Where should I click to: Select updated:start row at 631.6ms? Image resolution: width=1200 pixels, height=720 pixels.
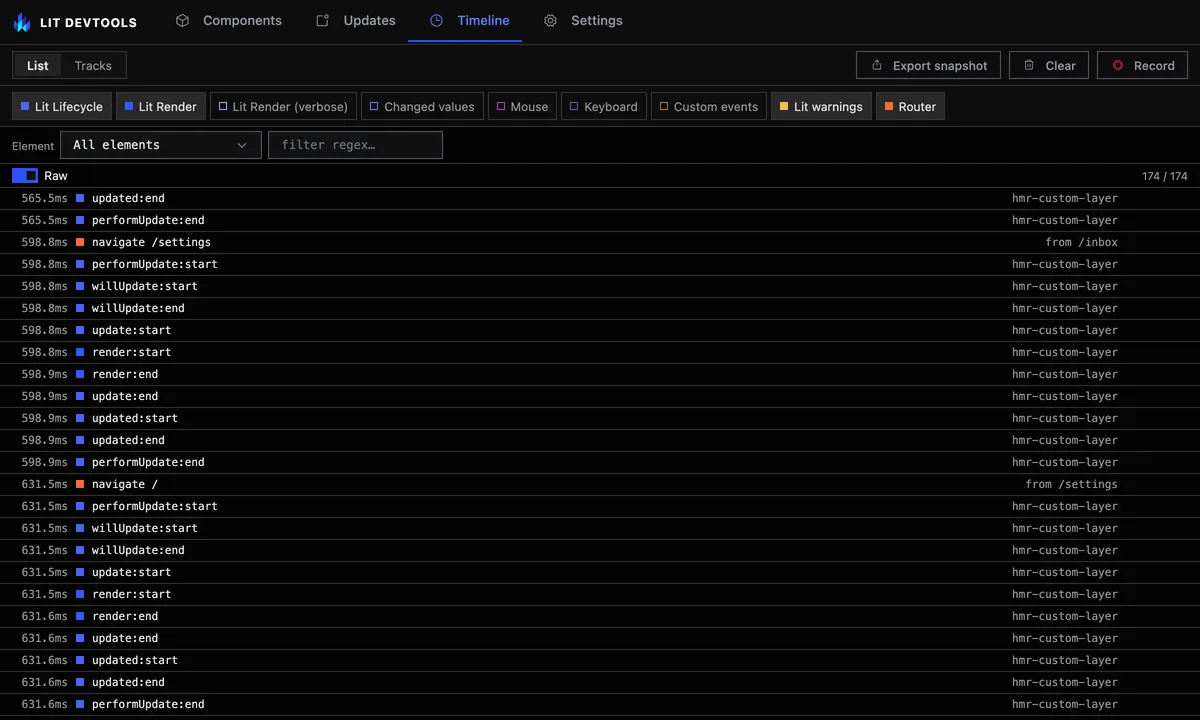(x=600, y=660)
